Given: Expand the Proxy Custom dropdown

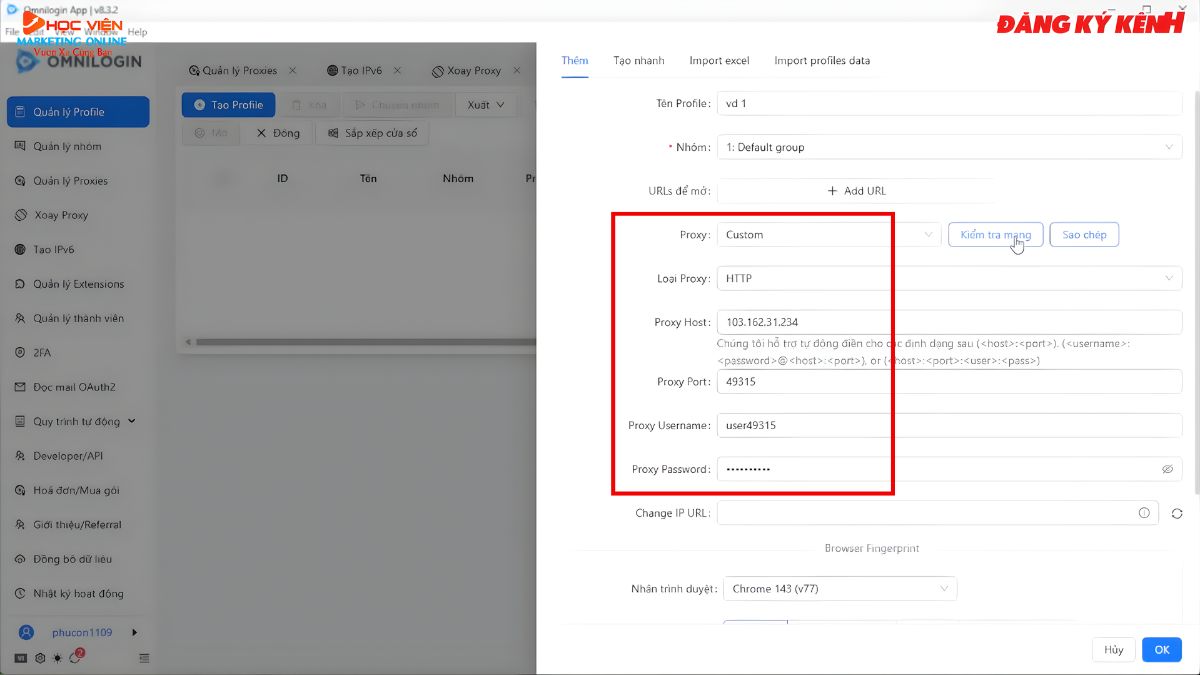Looking at the screenshot, I should click(828, 235).
